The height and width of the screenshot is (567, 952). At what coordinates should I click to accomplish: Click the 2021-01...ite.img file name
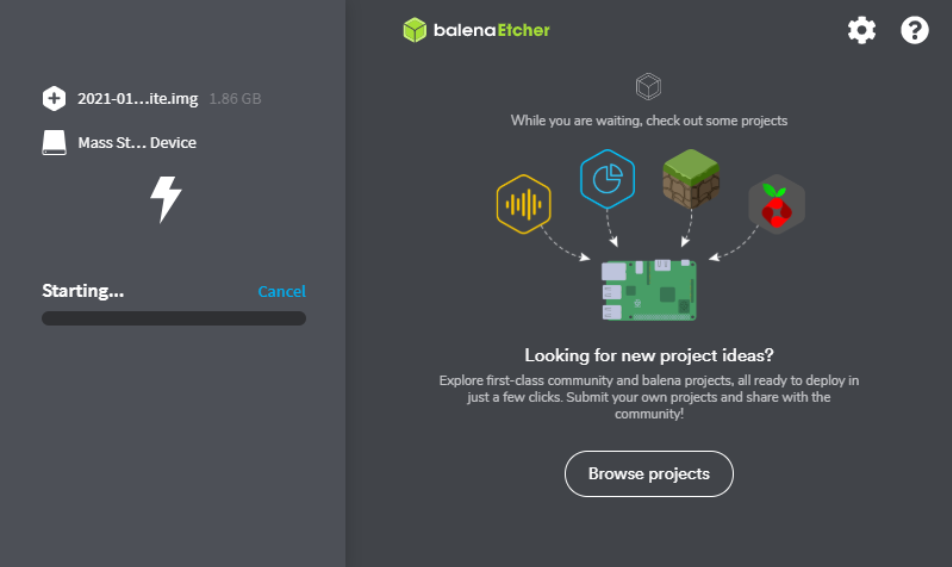(x=138, y=98)
